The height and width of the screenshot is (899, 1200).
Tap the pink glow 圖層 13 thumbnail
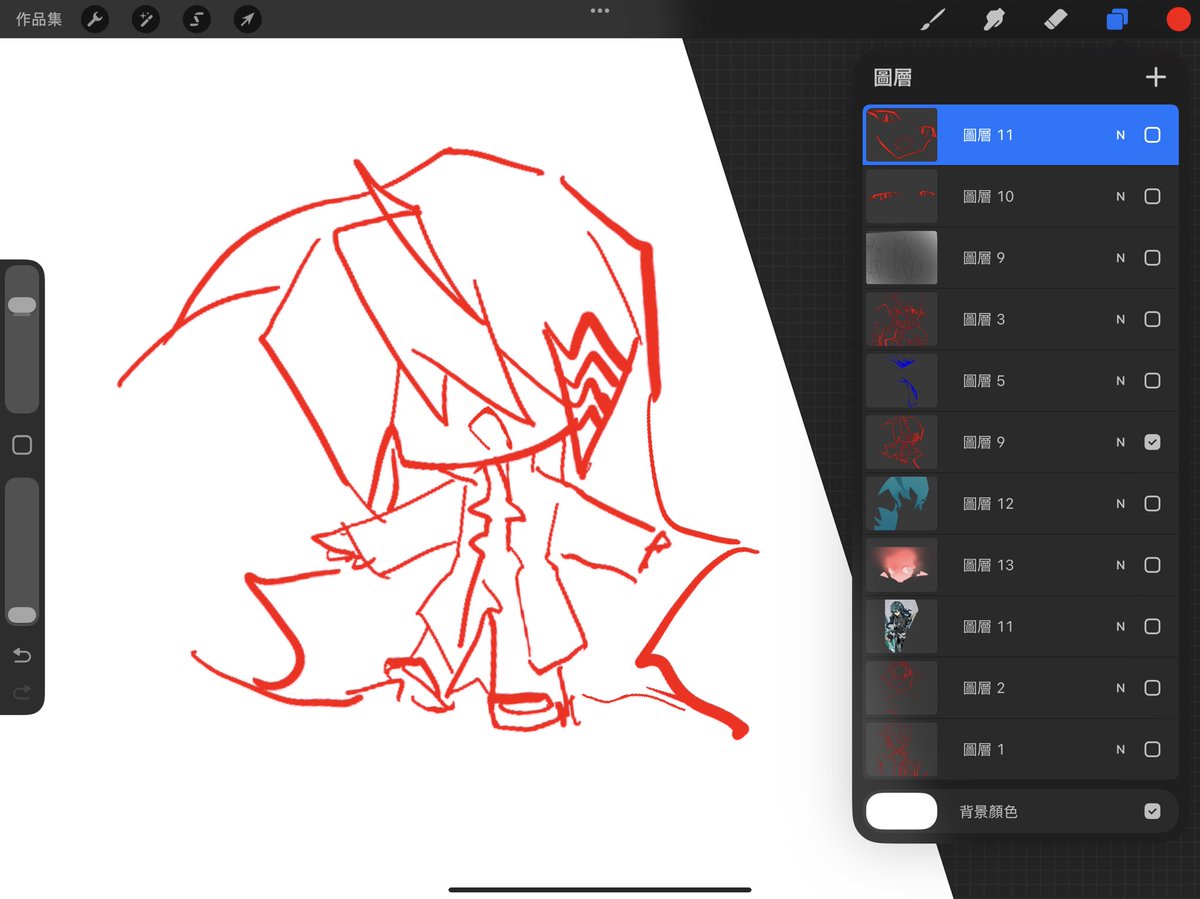click(901, 565)
